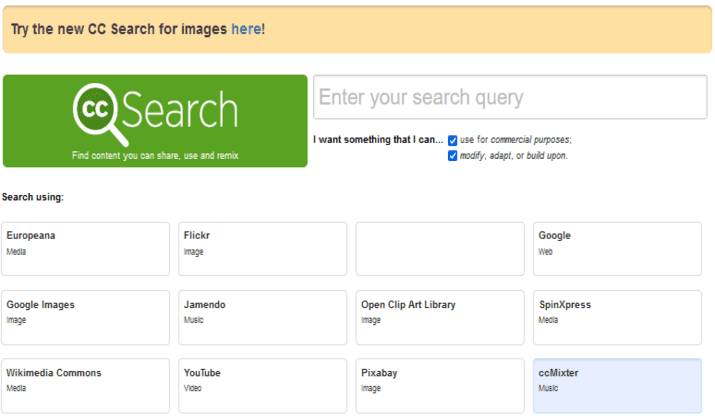Viewport: 715px width, 420px height.
Task: Select the Flickr Image search source
Action: point(263,249)
